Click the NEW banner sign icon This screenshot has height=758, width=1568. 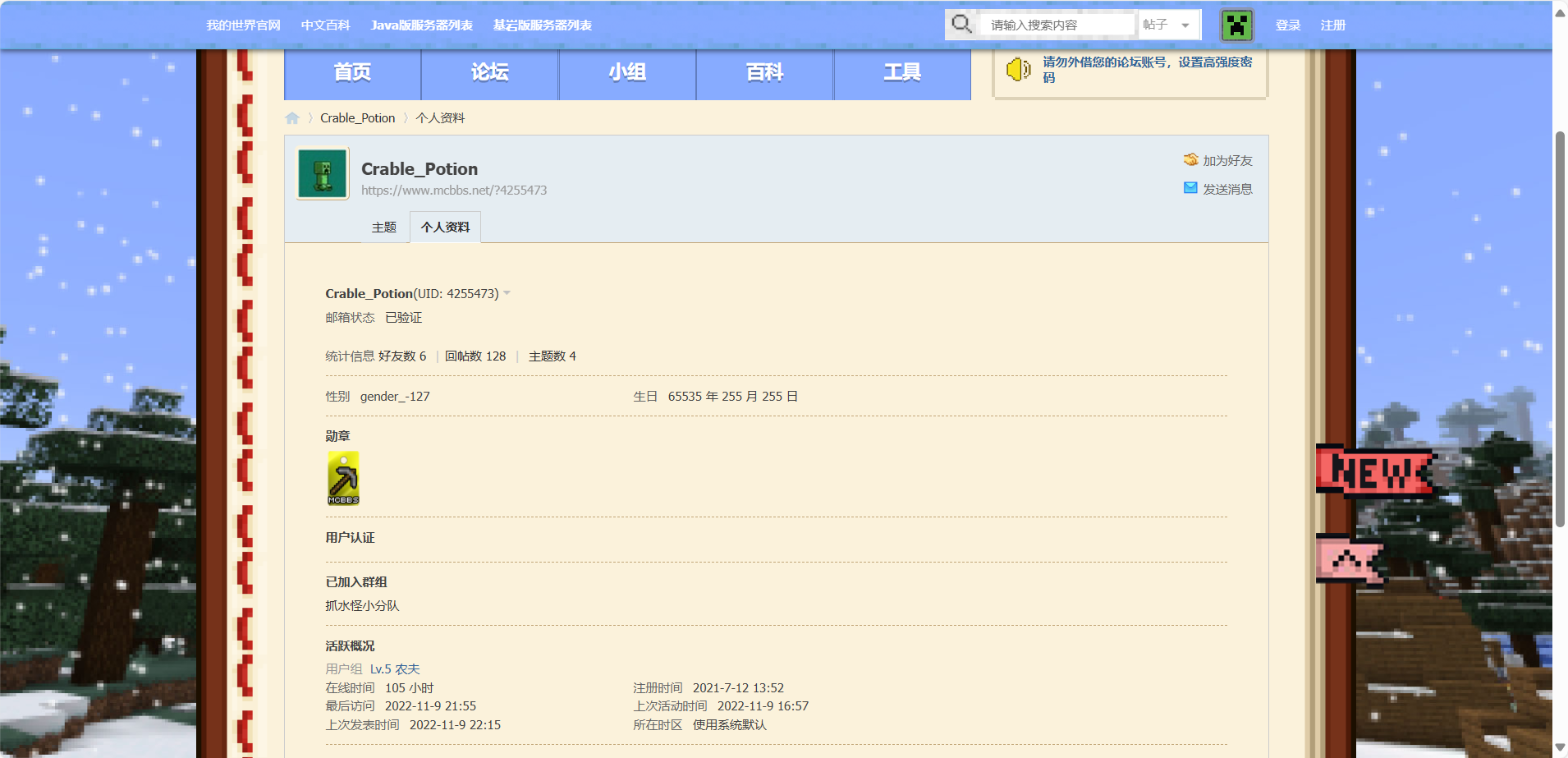coord(1377,471)
